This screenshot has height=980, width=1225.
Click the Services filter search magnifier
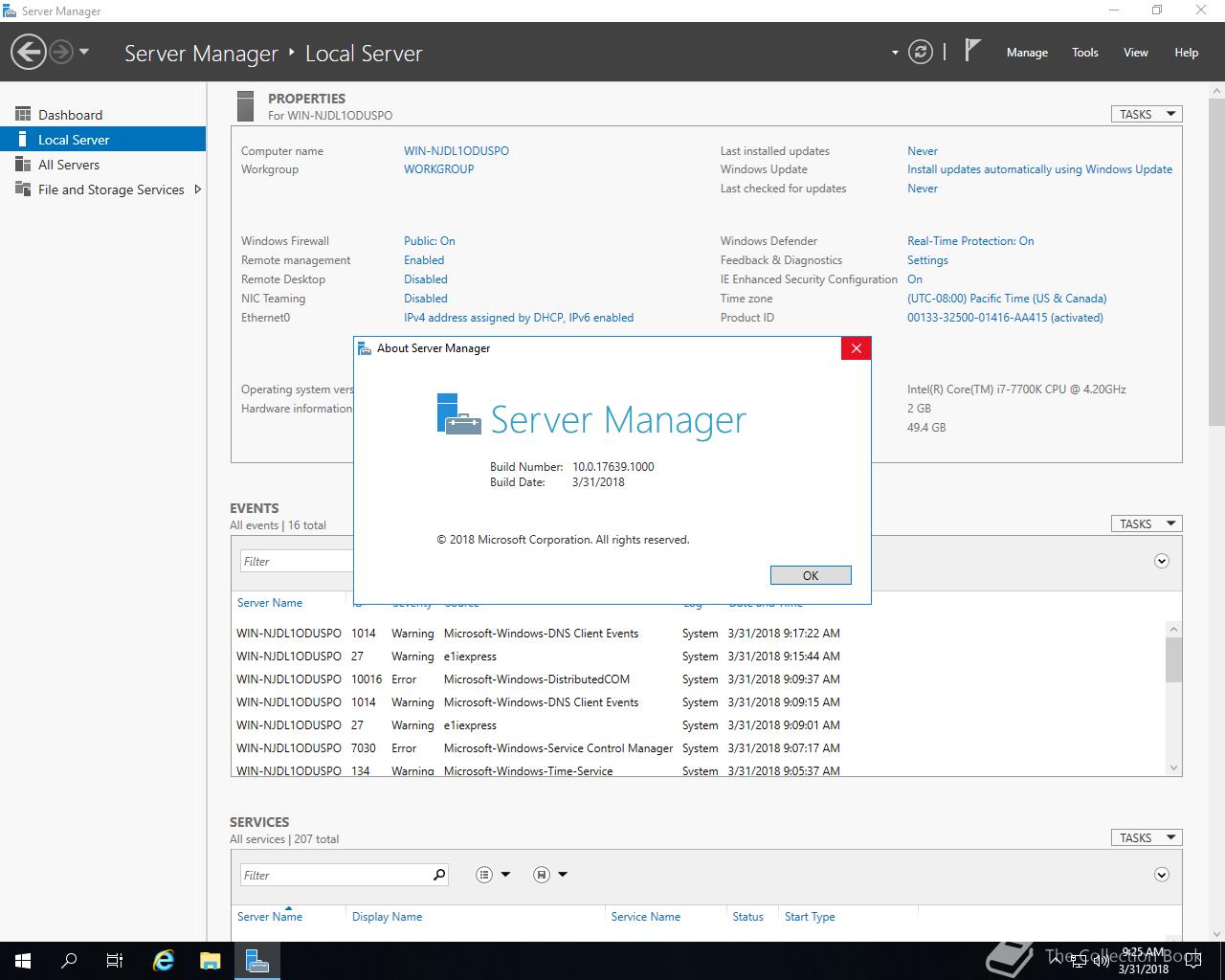coord(439,874)
